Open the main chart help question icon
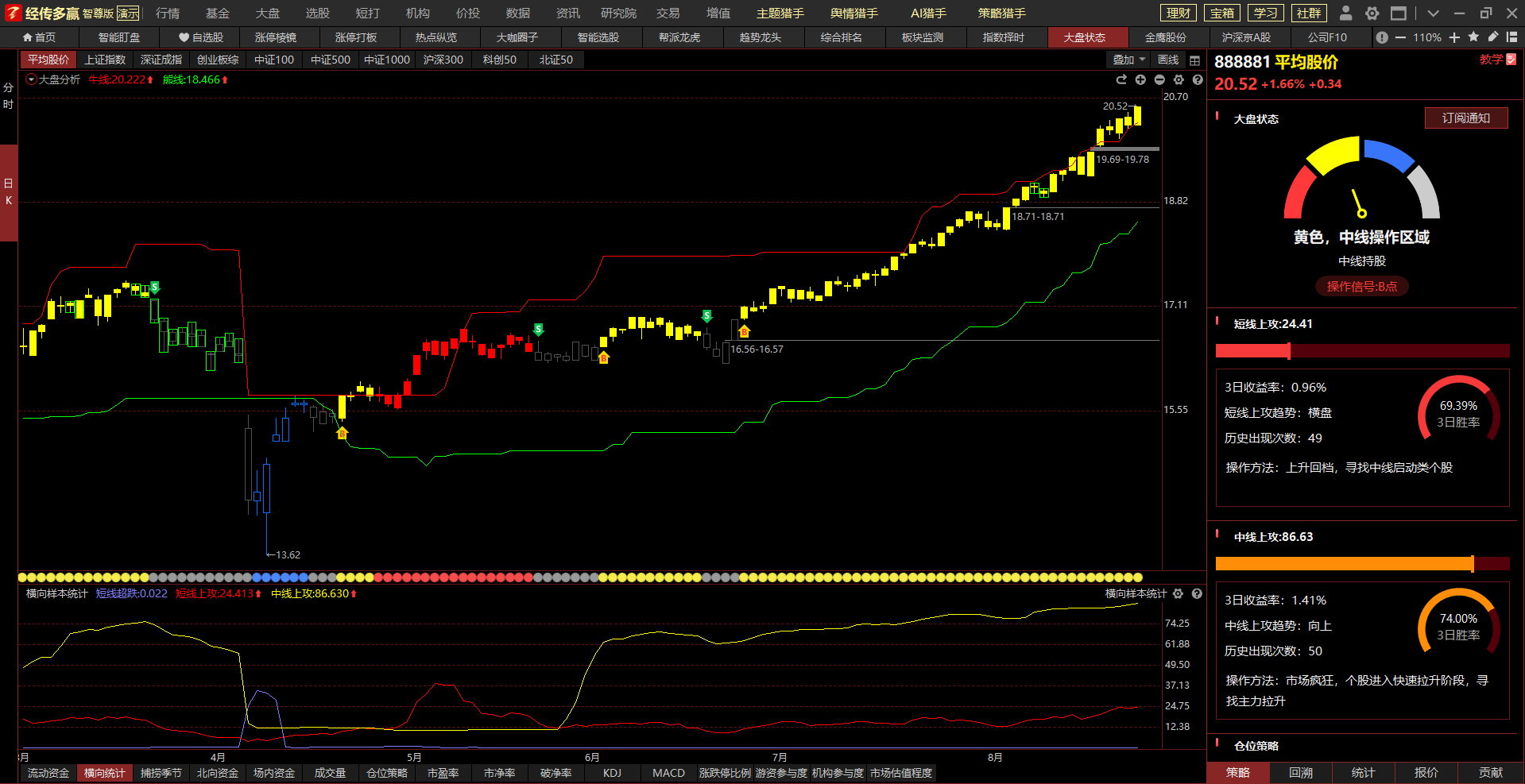The height and width of the screenshot is (784, 1525). 1198,79
